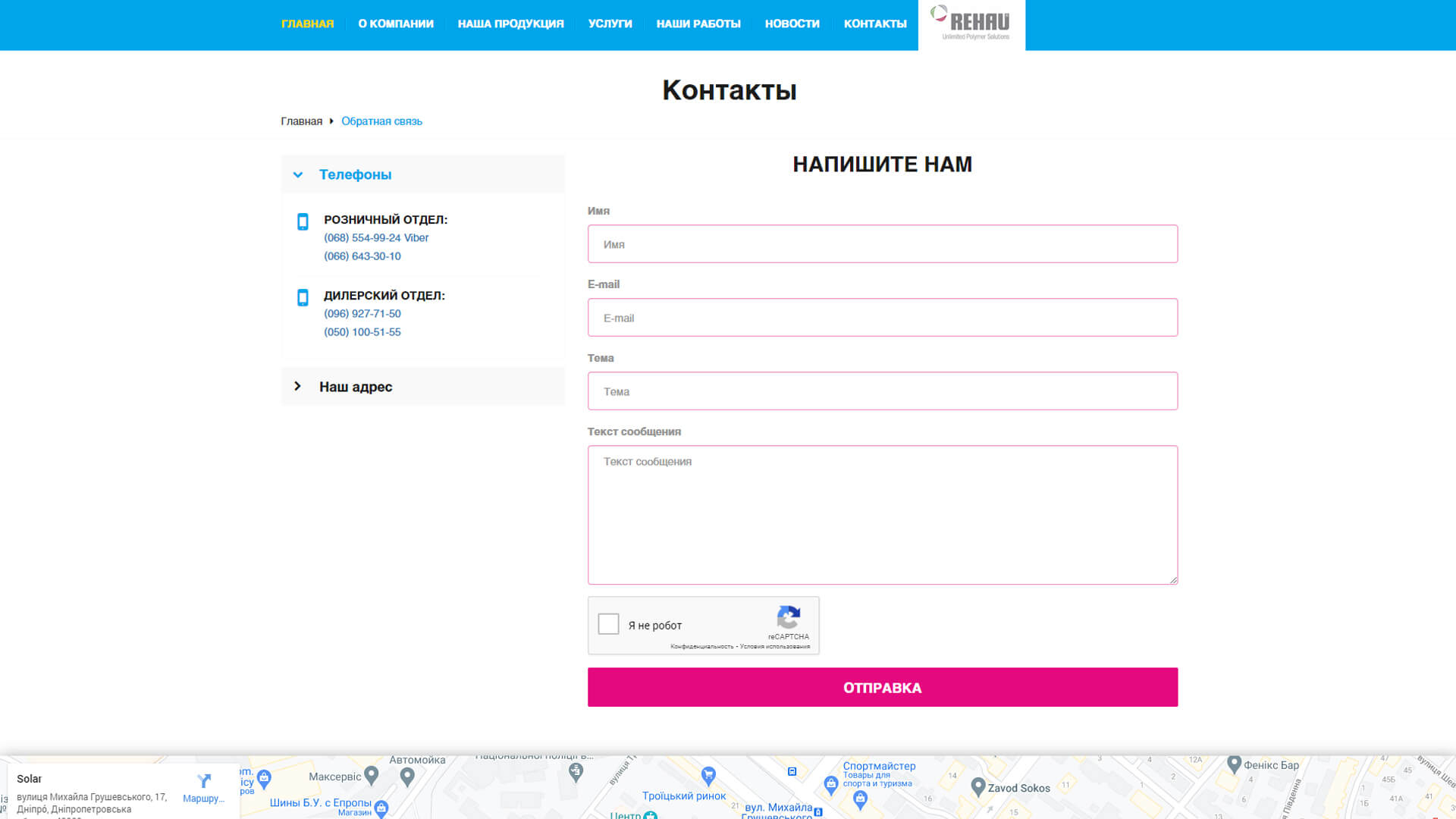Click the textarea resize handle corner

click(1173, 580)
